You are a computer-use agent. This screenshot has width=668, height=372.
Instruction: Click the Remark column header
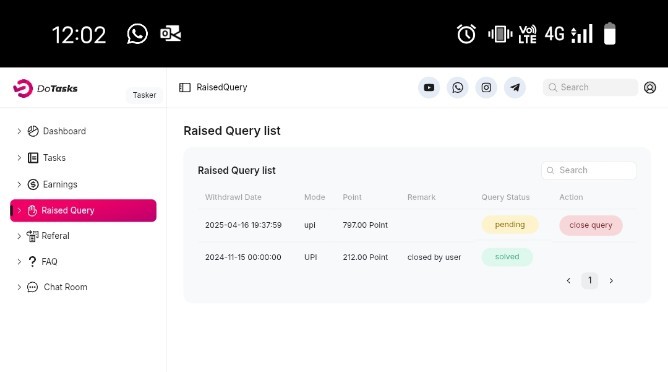421,197
